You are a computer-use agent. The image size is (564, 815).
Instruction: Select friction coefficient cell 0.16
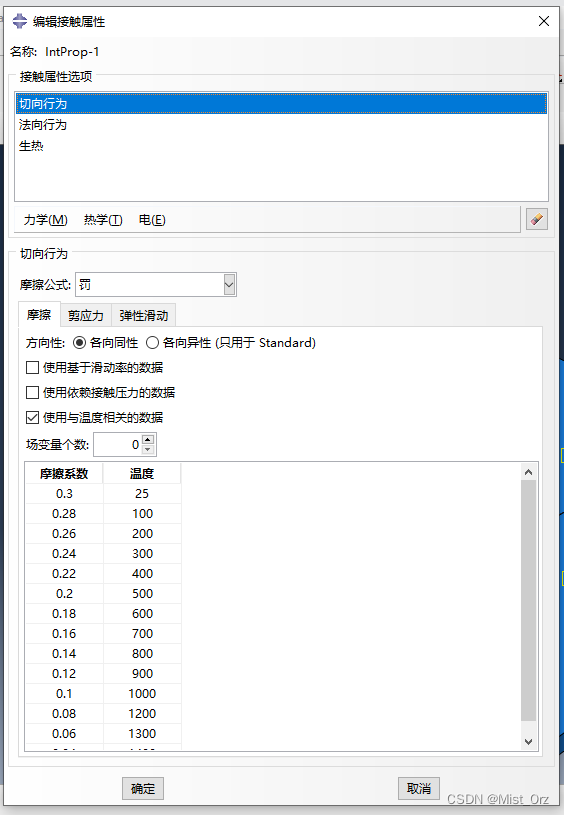tap(64, 634)
